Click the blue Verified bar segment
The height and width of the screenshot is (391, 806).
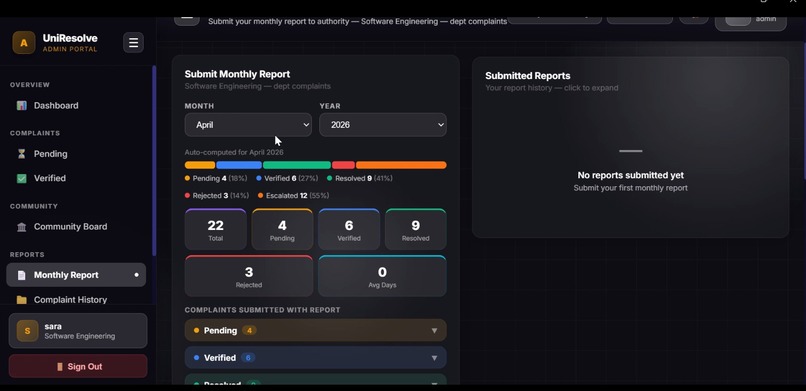pyautogui.click(x=239, y=165)
